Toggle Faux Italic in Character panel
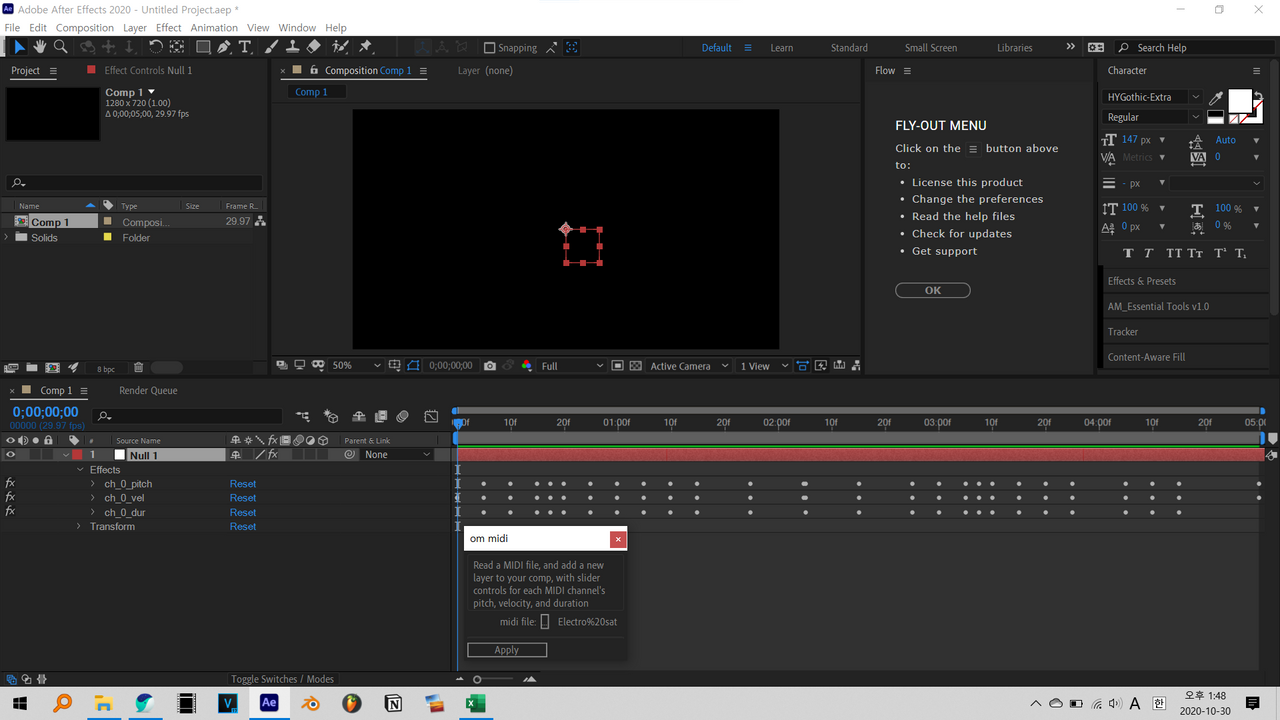Image resolution: width=1280 pixels, height=720 pixels. point(1148,253)
